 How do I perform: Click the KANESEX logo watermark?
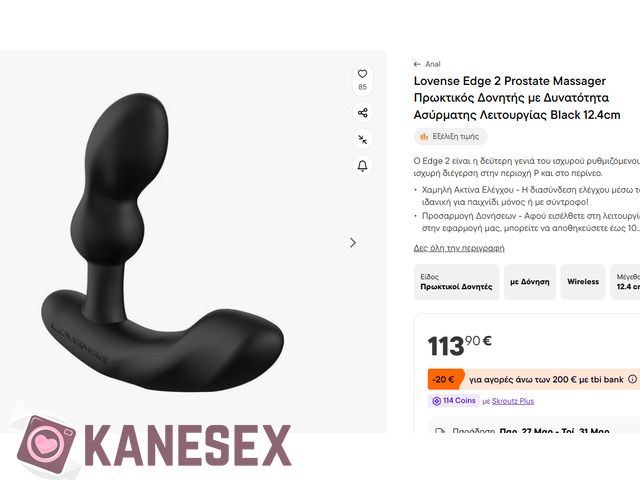[x=154, y=446]
